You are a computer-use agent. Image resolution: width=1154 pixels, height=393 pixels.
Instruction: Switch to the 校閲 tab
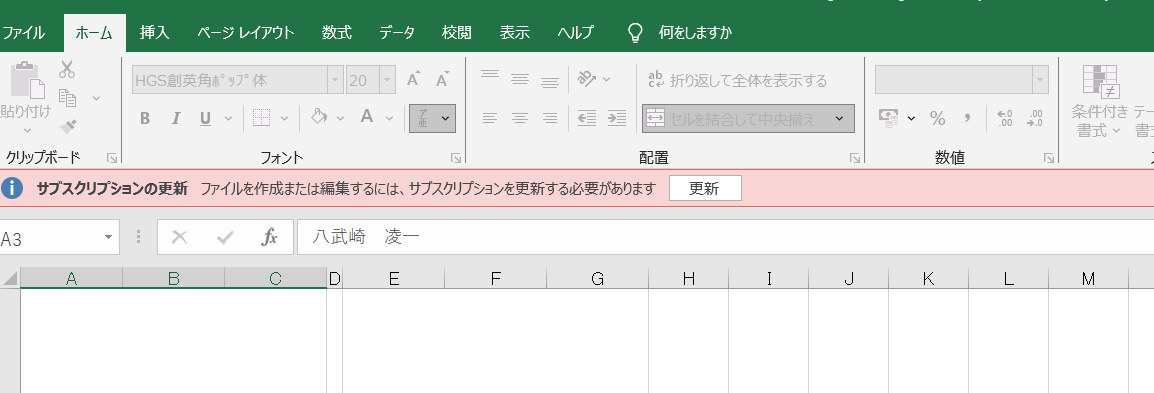(457, 32)
